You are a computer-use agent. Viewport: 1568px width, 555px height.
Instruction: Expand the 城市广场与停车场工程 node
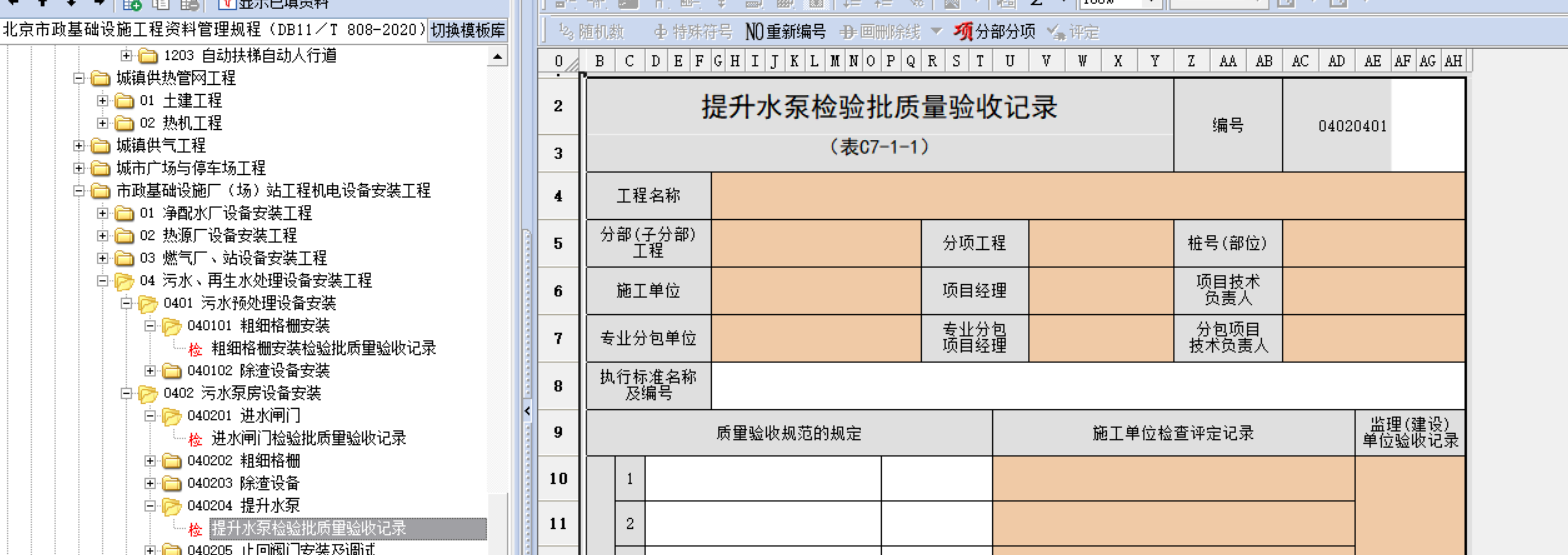(x=78, y=168)
